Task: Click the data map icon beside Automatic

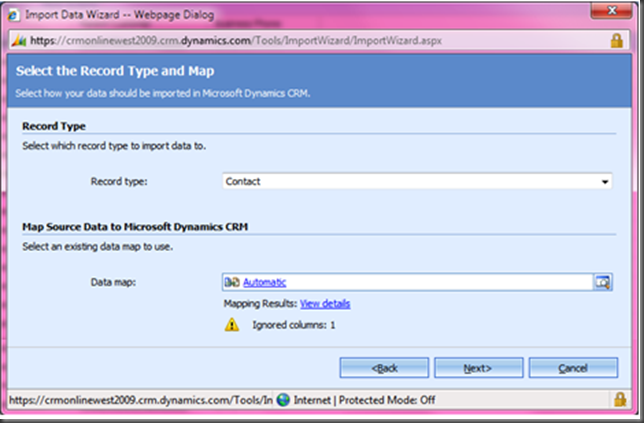Action: coord(232,283)
